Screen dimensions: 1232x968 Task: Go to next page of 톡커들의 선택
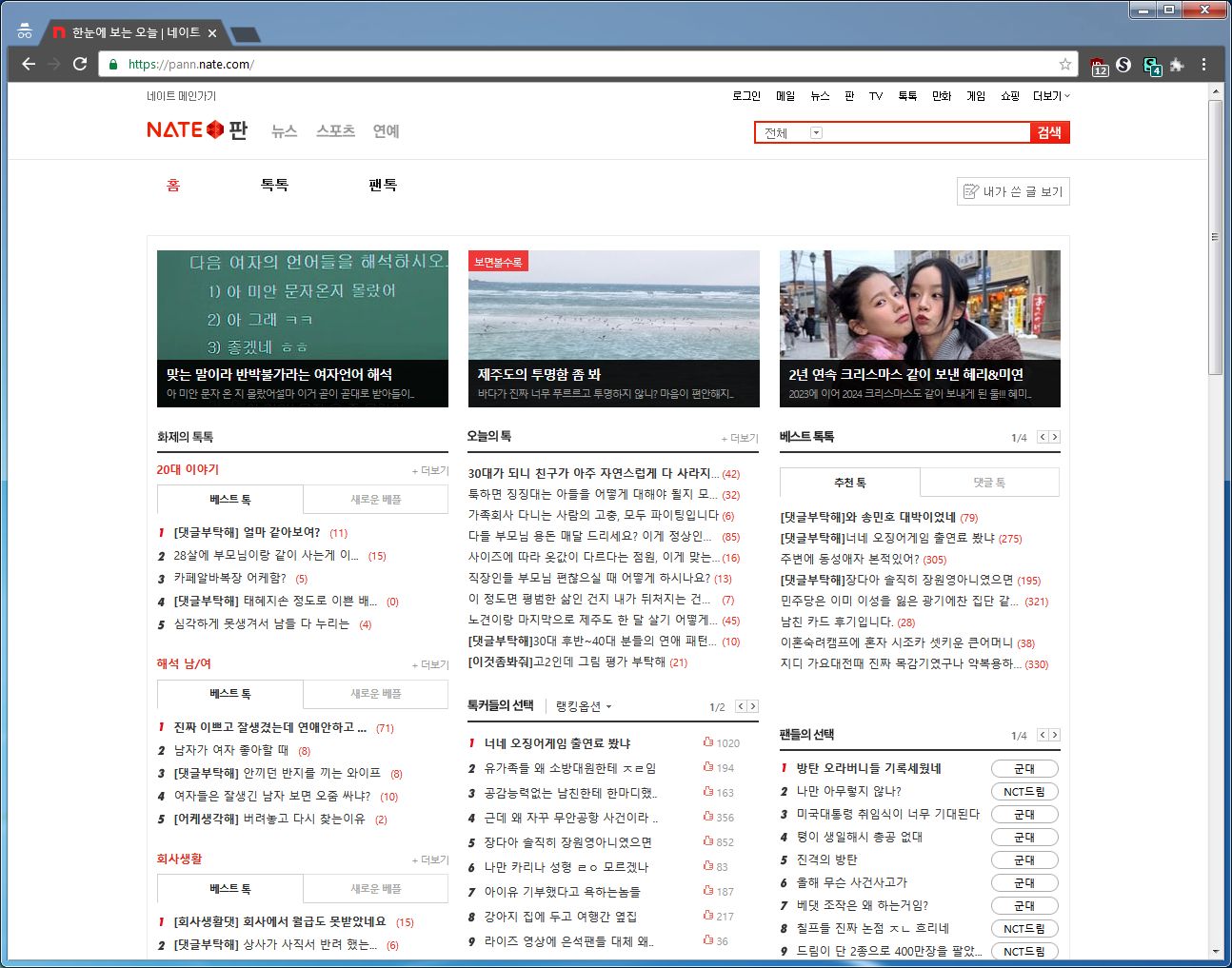pos(753,706)
